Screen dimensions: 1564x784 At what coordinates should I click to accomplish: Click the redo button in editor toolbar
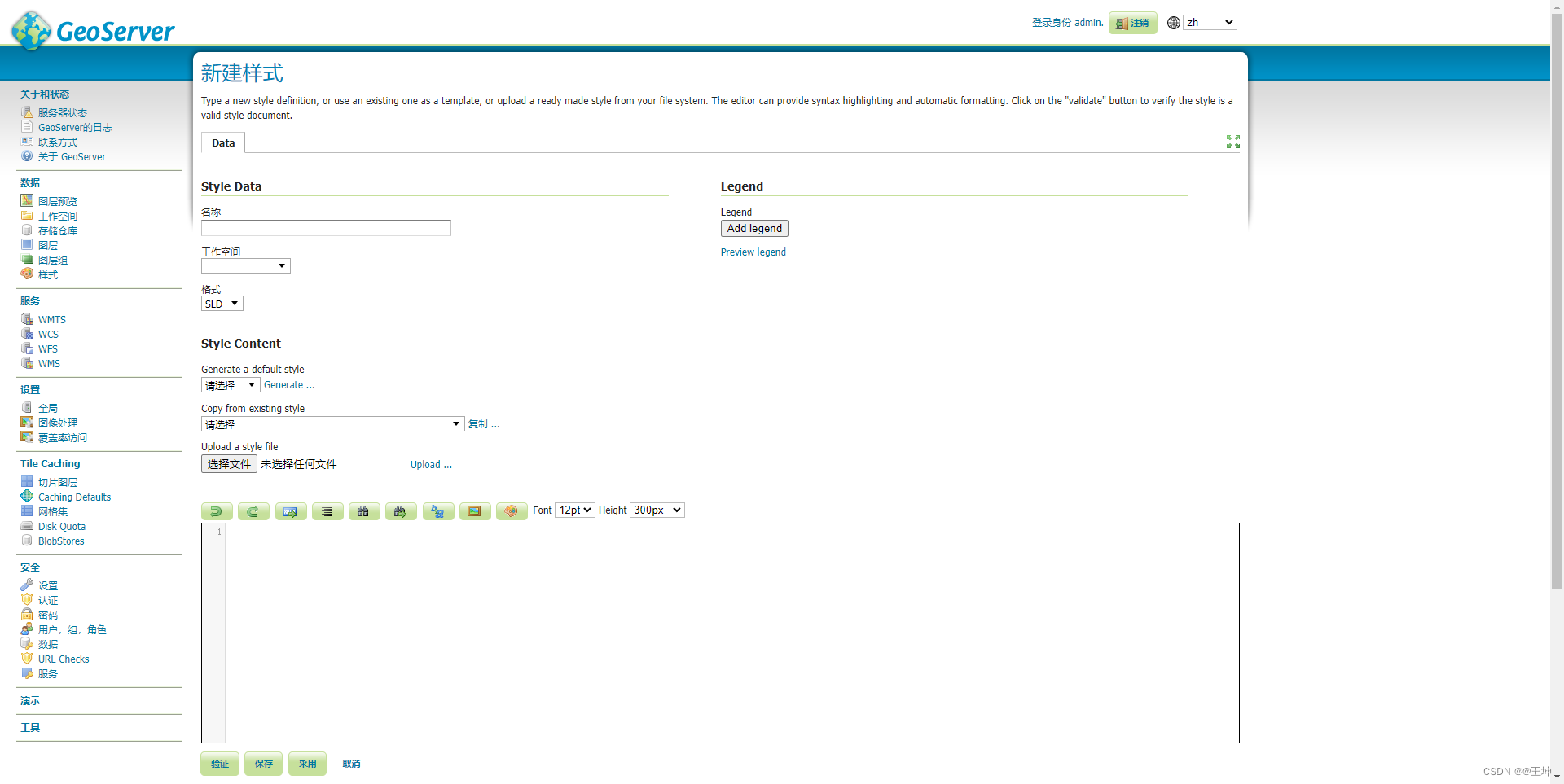[x=253, y=511]
